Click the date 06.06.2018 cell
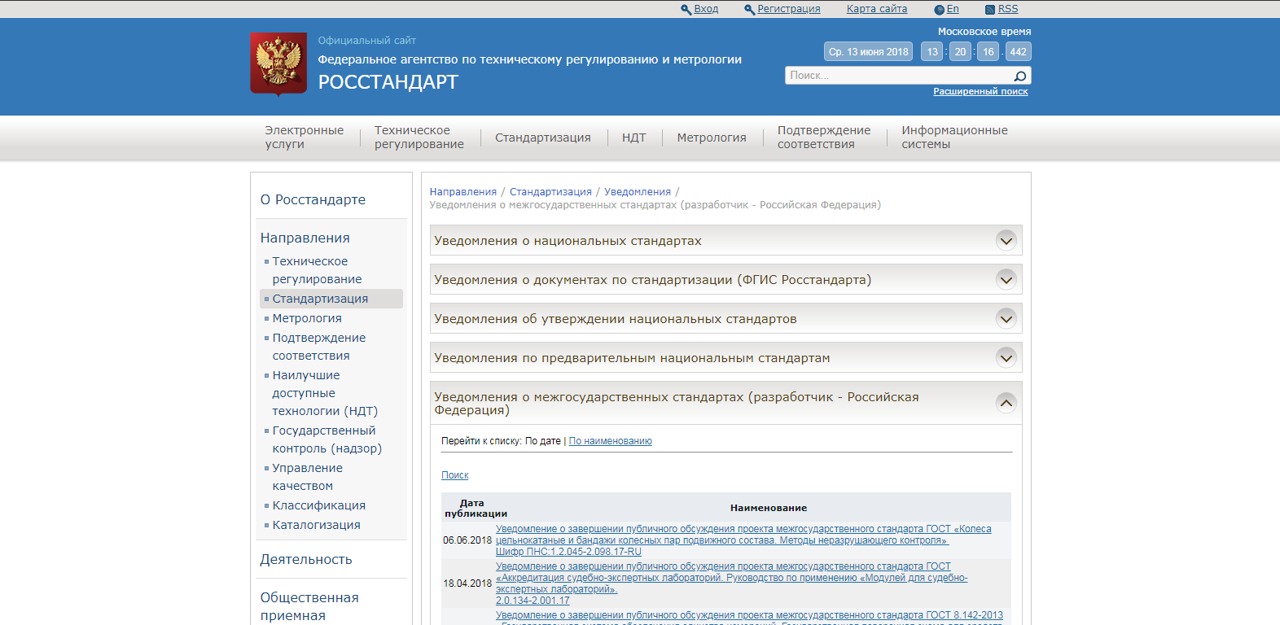The width and height of the screenshot is (1280, 625). (x=468, y=540)
